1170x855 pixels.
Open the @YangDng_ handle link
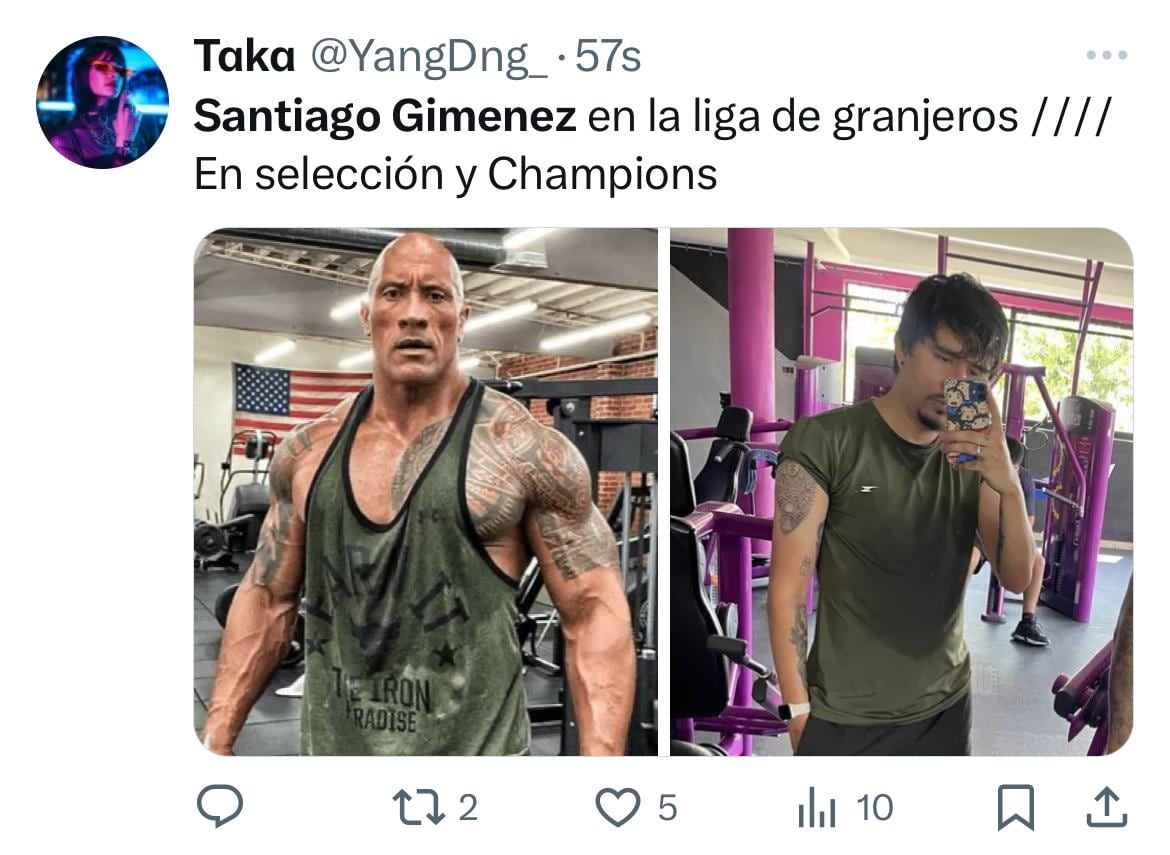click(428, 58)
